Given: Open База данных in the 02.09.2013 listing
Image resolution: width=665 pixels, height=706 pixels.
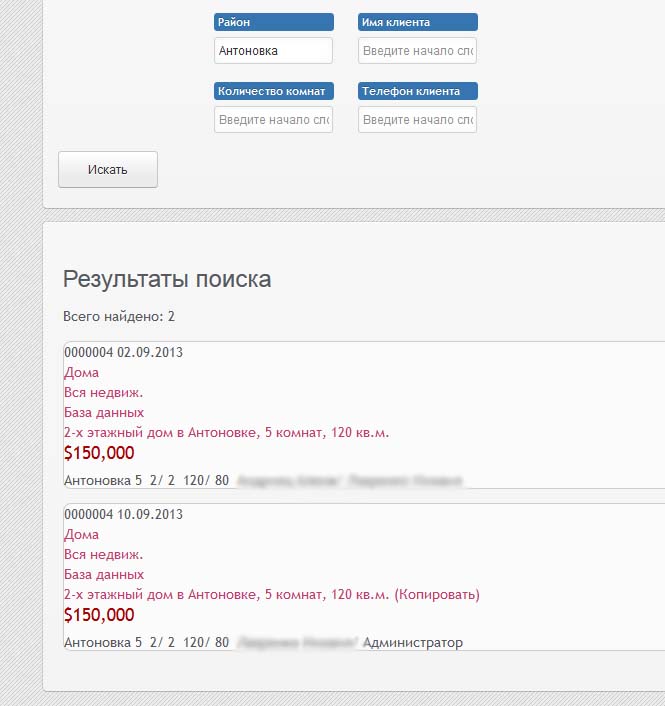Looking at the screenshot, I should [104, 413].
